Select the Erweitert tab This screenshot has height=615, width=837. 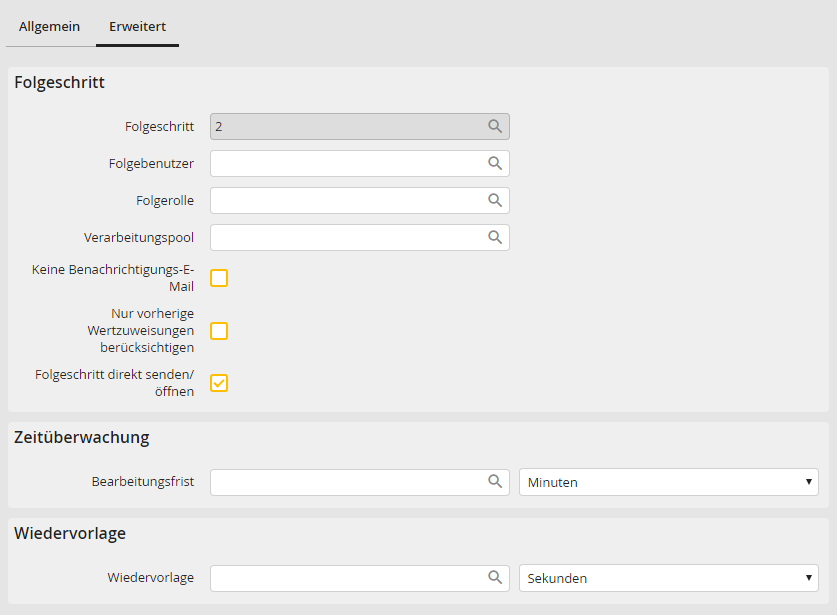coord(137,27)
